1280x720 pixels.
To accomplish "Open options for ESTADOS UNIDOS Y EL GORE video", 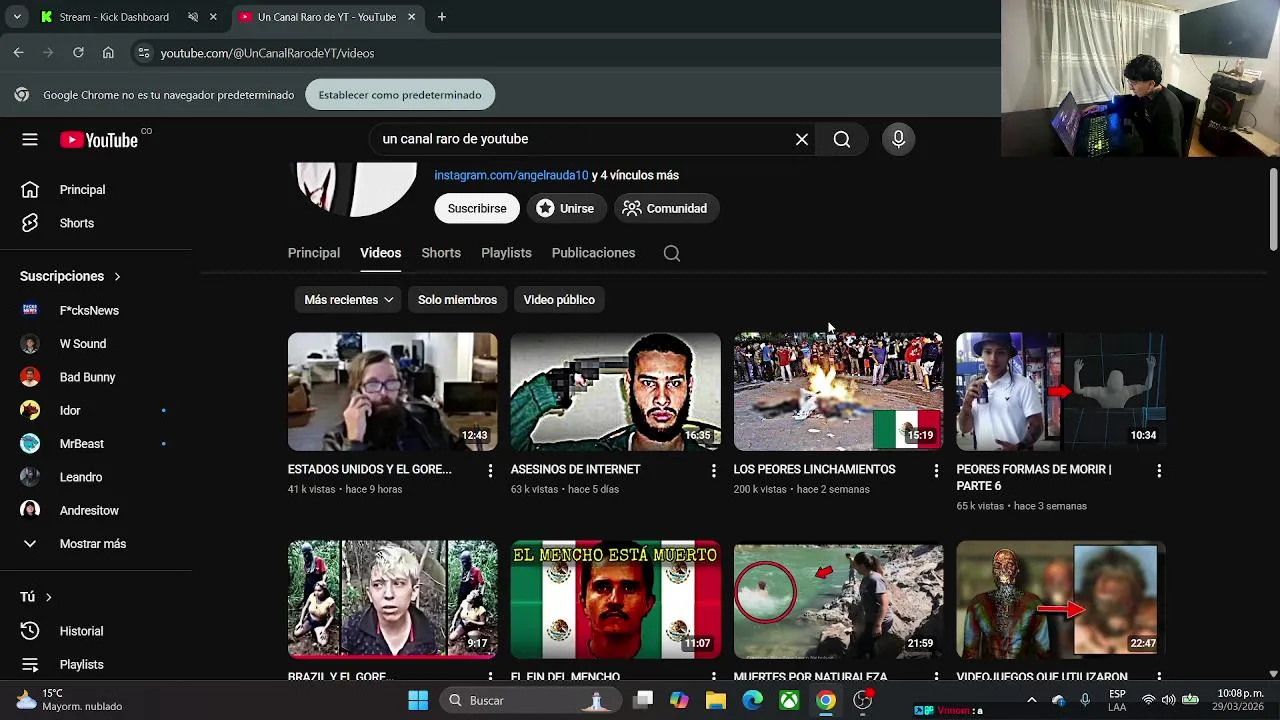I will 490,470.
